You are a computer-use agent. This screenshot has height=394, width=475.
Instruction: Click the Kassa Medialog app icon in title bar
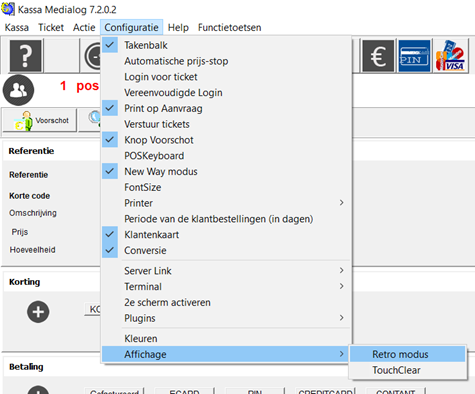(x=8, y=9)
